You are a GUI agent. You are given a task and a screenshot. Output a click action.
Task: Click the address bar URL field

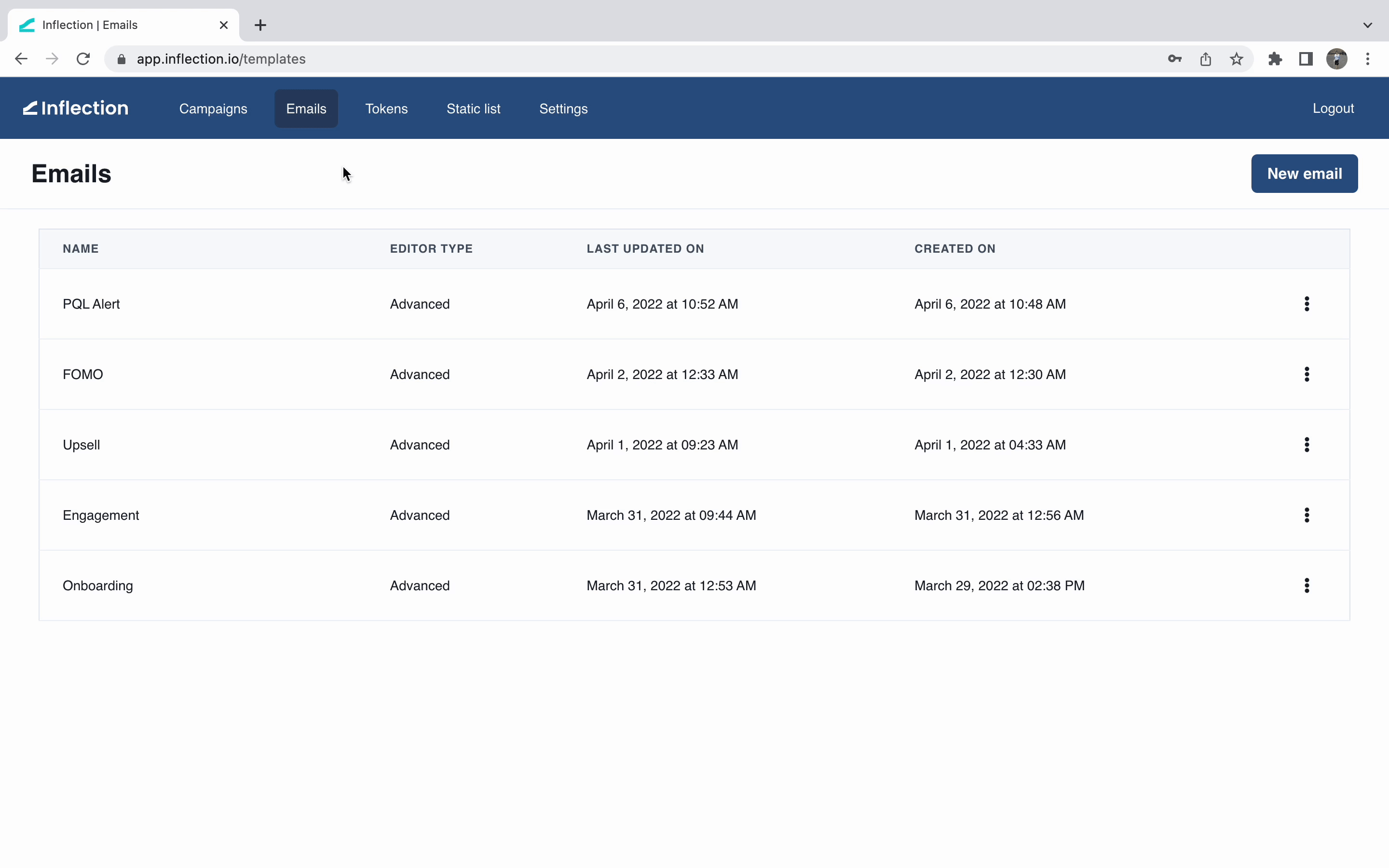(x=631, y=58)
